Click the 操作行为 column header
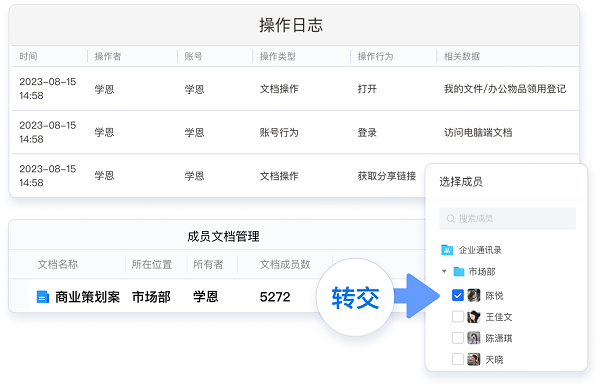Image resolution: width=600 pixels, height=388 pixels. click(x=375, y=56)
